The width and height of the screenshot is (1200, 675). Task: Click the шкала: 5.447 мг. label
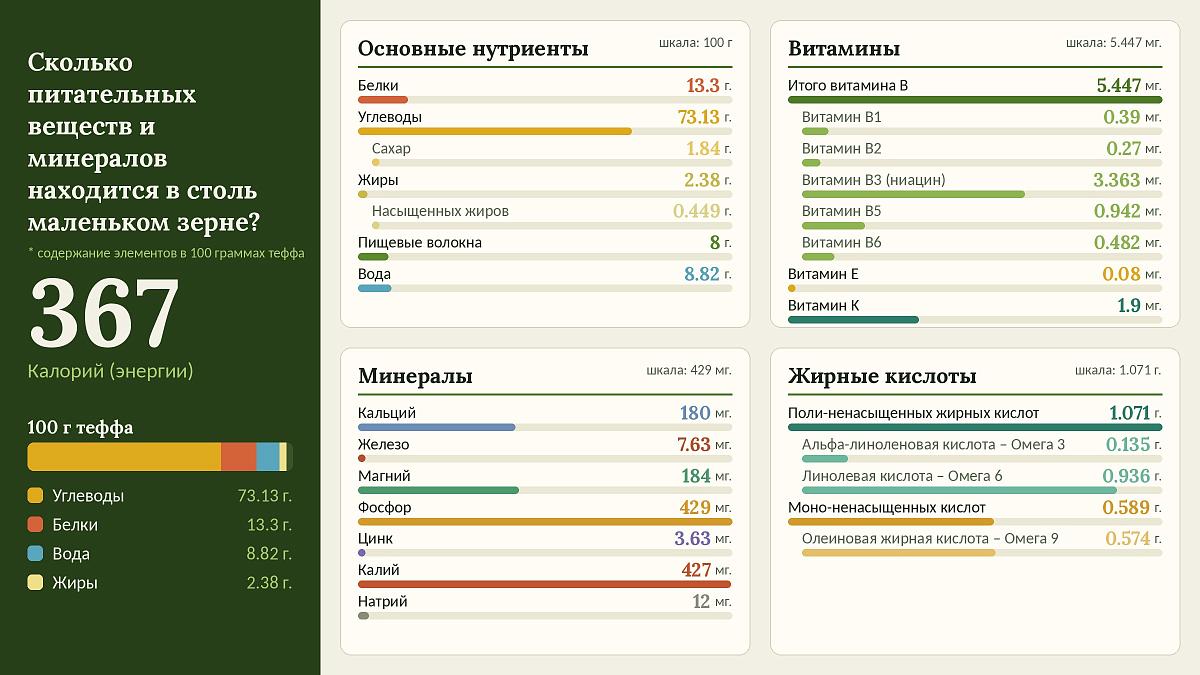pyautogui.click(x=1114, y=43)
